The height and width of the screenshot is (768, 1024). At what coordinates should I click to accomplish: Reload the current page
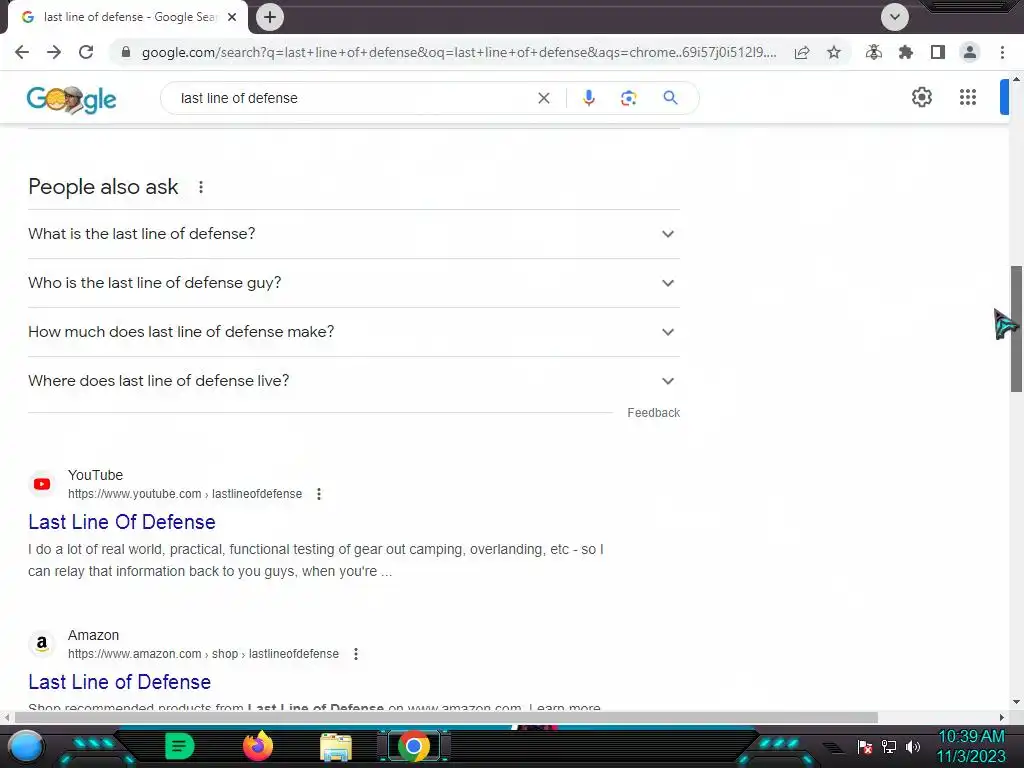[x=86, y=52]
